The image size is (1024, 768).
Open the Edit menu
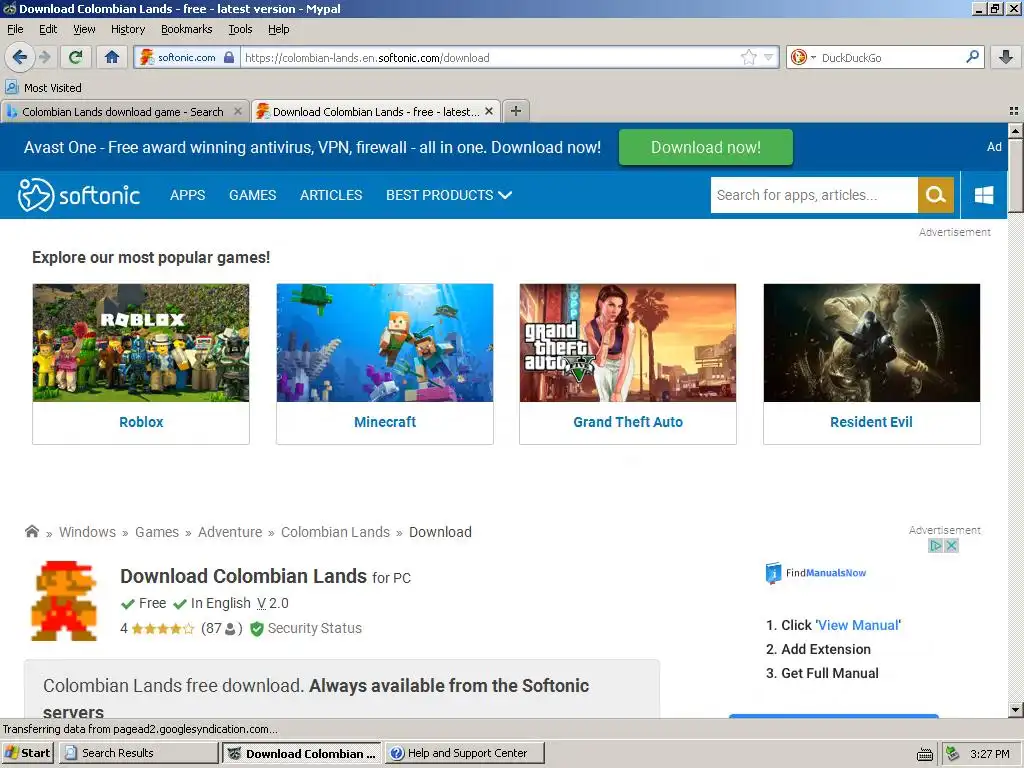pos(48,29)
